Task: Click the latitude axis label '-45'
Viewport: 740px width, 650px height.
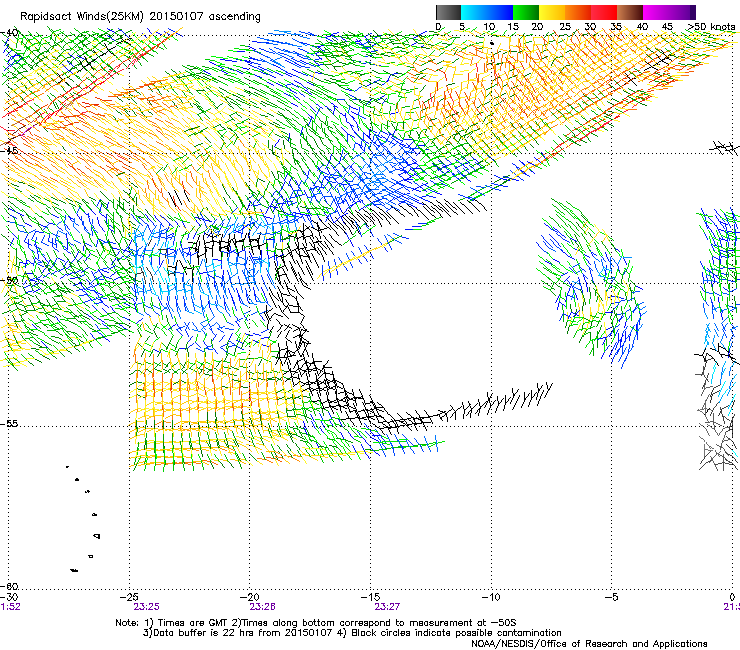Action: tap(10, 151)
